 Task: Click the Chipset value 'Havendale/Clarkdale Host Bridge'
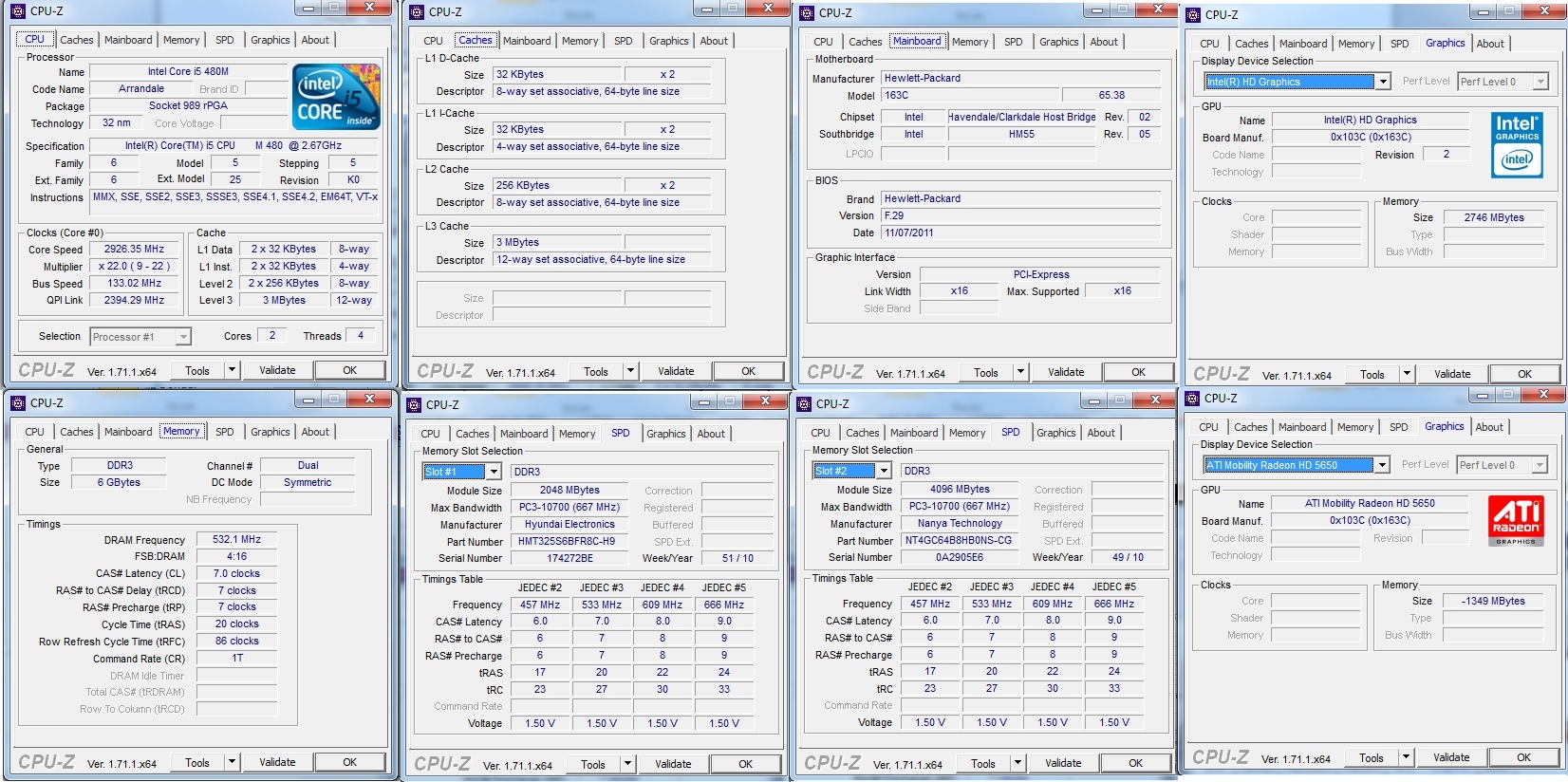pos(1021,117)
